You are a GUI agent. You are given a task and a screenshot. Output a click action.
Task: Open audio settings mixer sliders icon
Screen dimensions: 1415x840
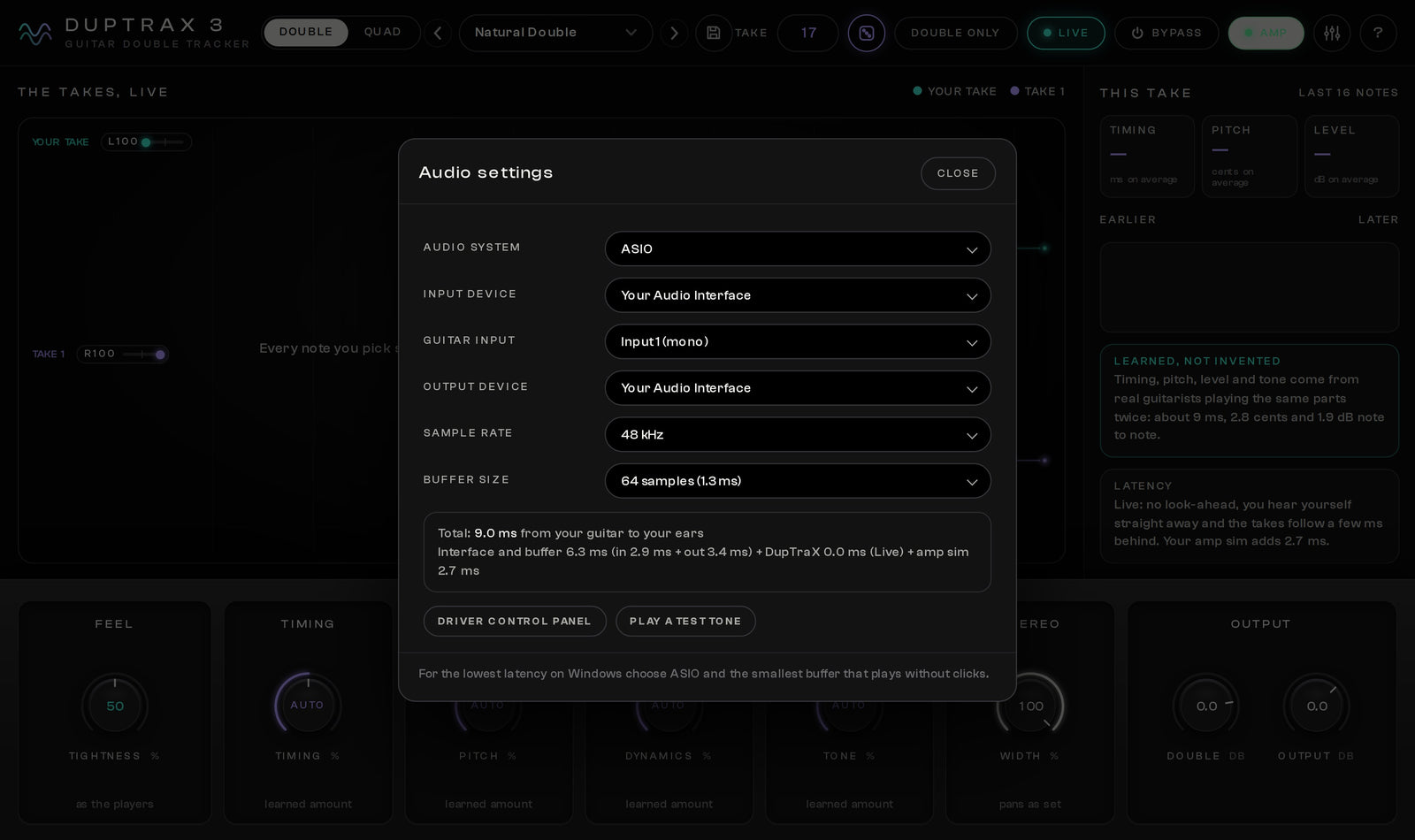[1332, 33]
